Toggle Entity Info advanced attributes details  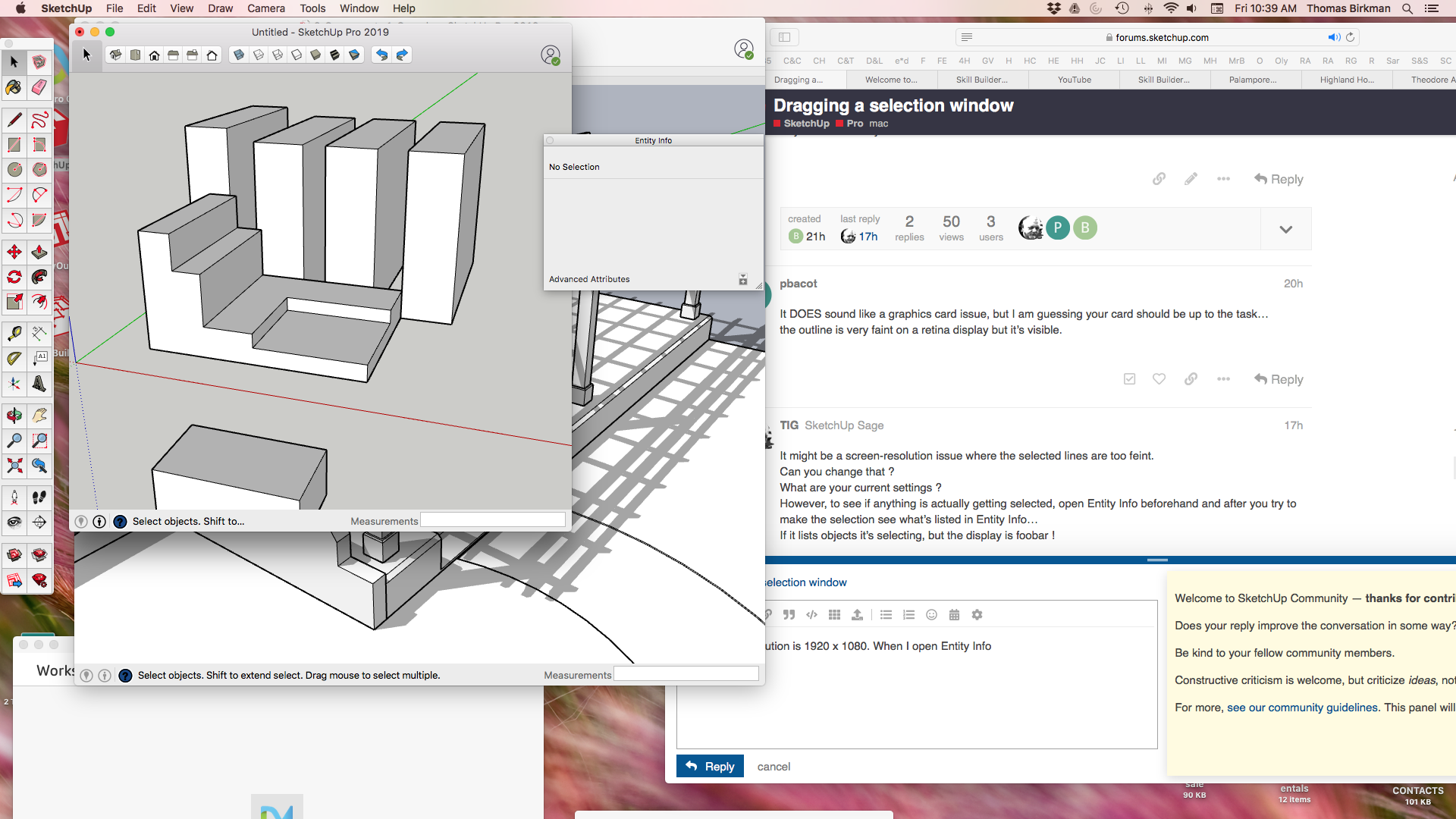pos(743,279)
